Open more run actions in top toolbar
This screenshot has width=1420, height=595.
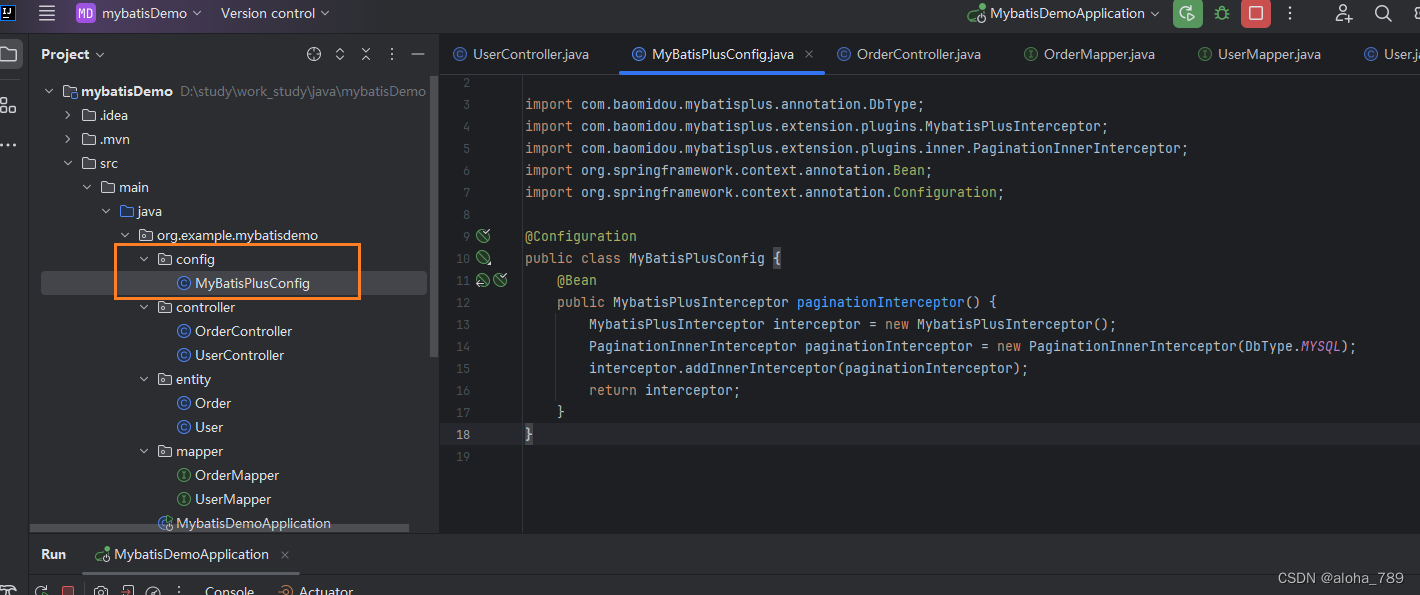1290,13
